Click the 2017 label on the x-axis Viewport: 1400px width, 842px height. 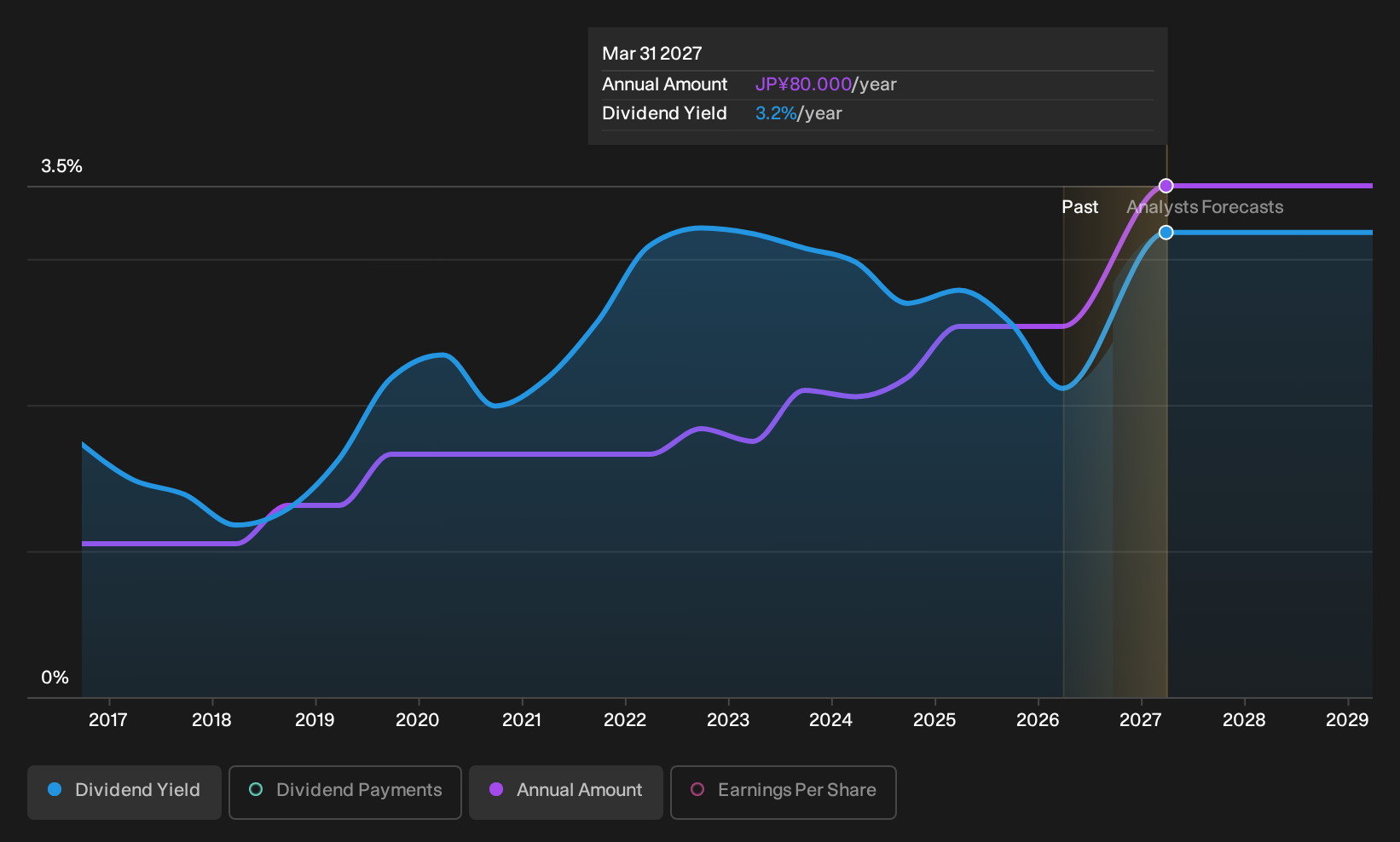click(x=108, y=720)
